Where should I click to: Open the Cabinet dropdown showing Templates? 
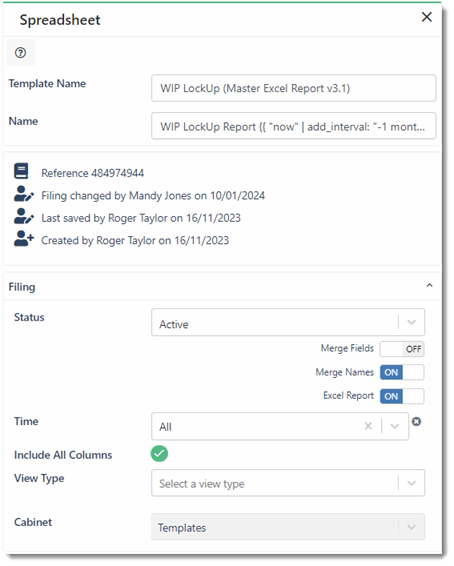(288, 527)
